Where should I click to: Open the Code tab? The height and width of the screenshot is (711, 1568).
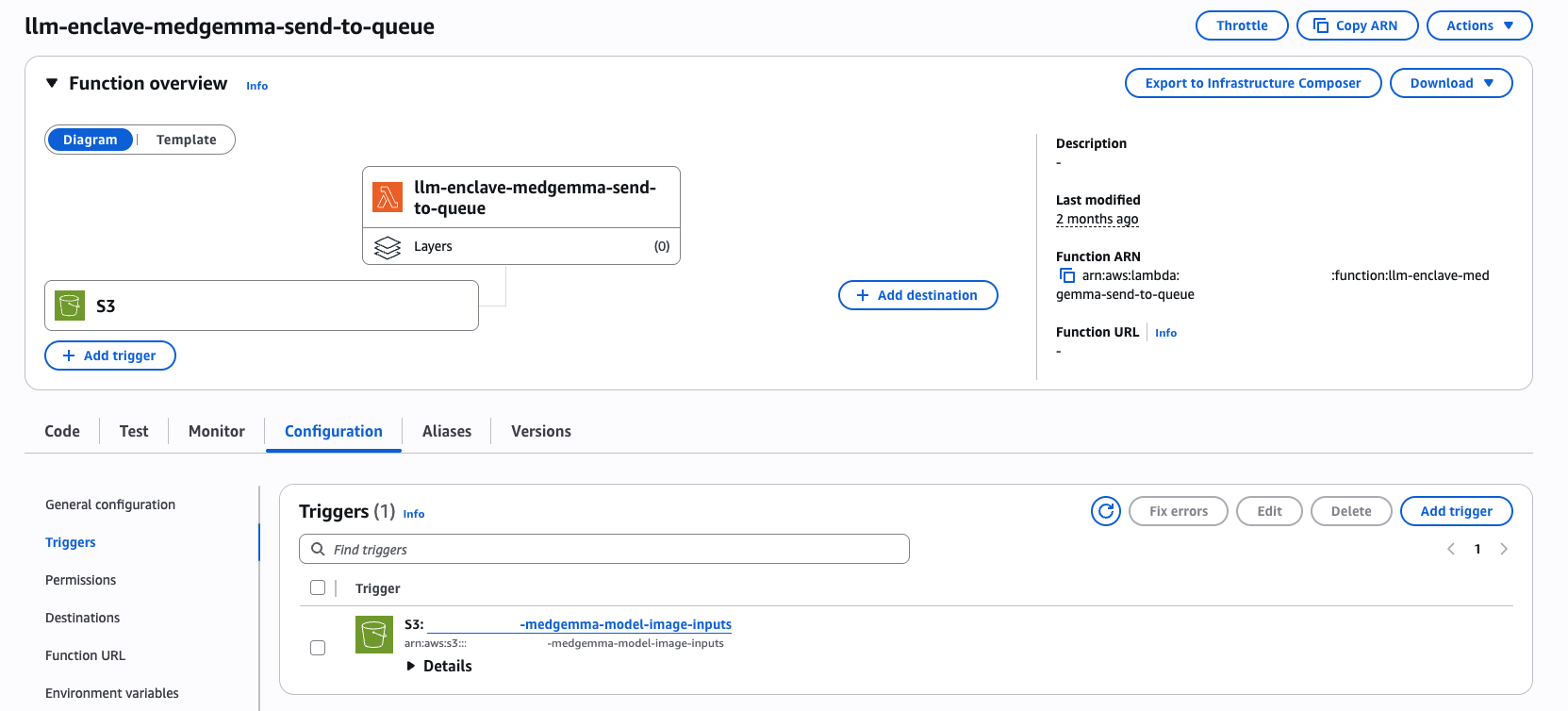click(x=62, y=431)
